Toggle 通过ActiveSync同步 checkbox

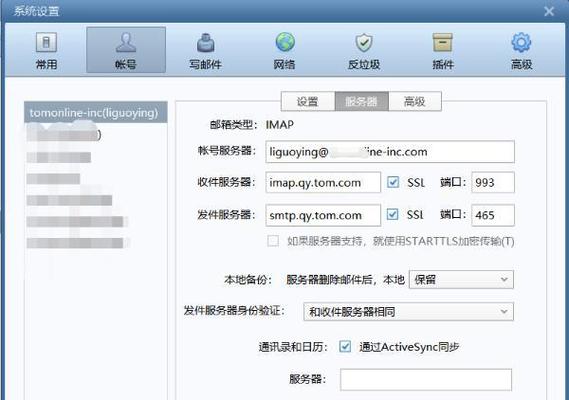tap(345, 347)
